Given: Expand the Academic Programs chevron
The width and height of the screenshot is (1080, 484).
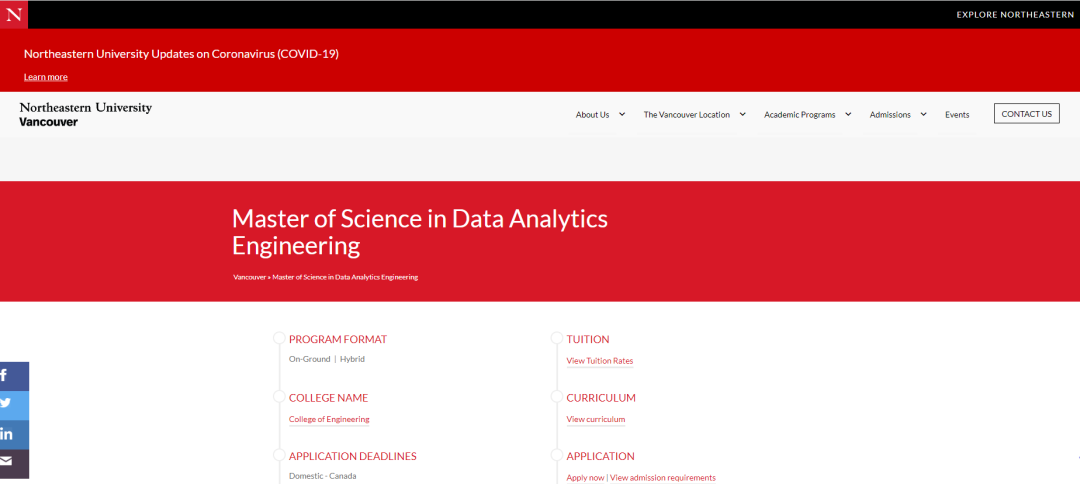Looking at the screenshot, I should 848,114.
